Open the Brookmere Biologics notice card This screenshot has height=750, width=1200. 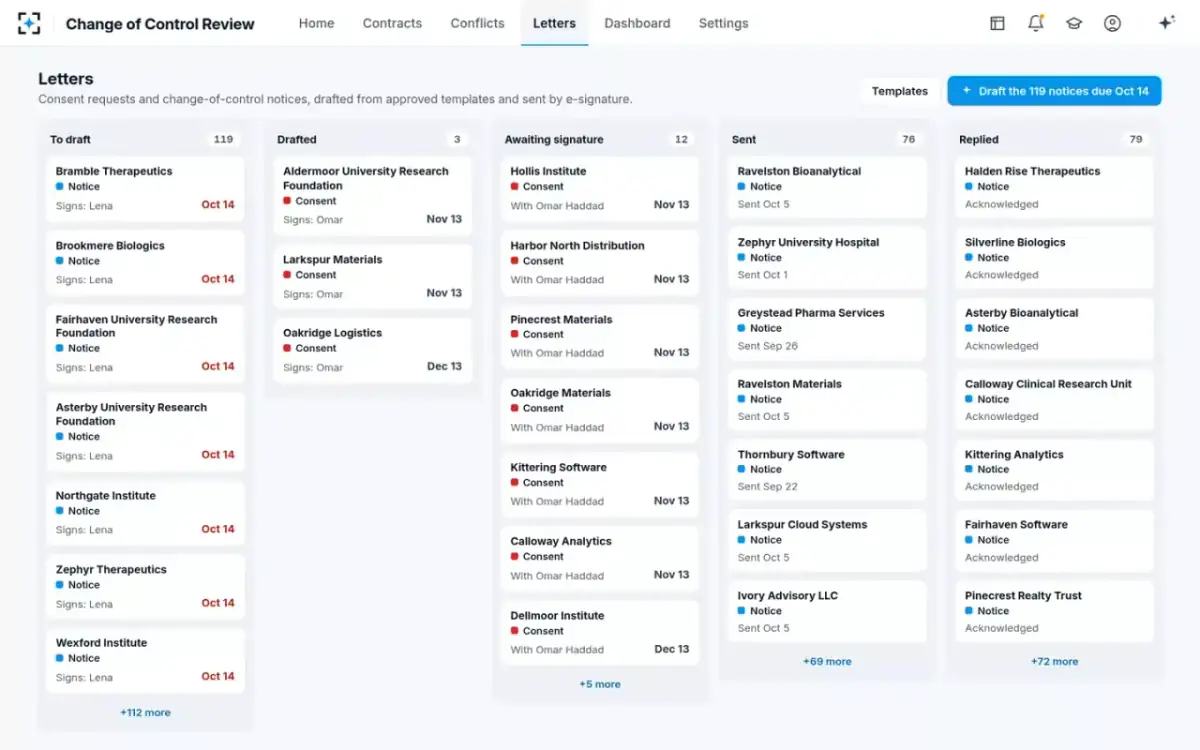point(145,263)
